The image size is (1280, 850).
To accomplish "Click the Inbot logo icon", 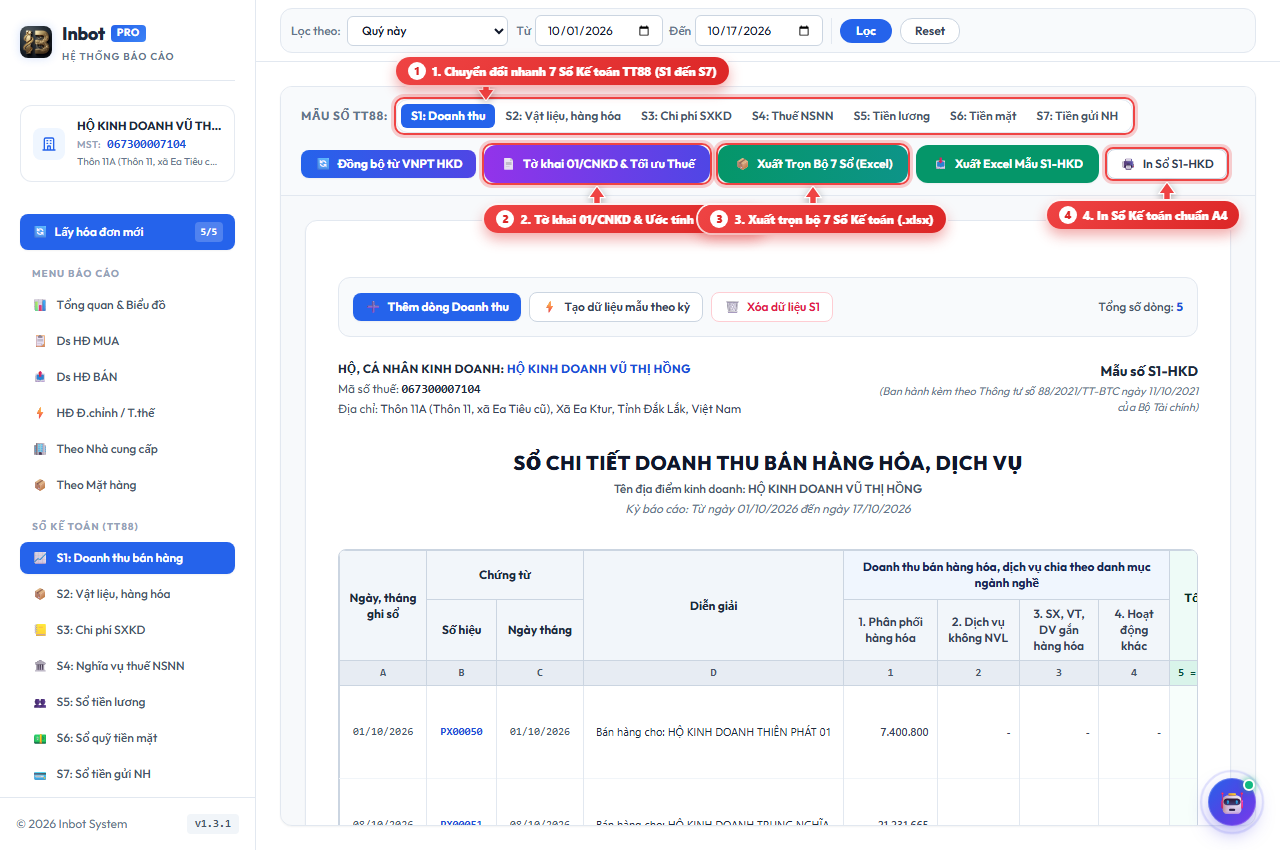I will tap(36, 42).
